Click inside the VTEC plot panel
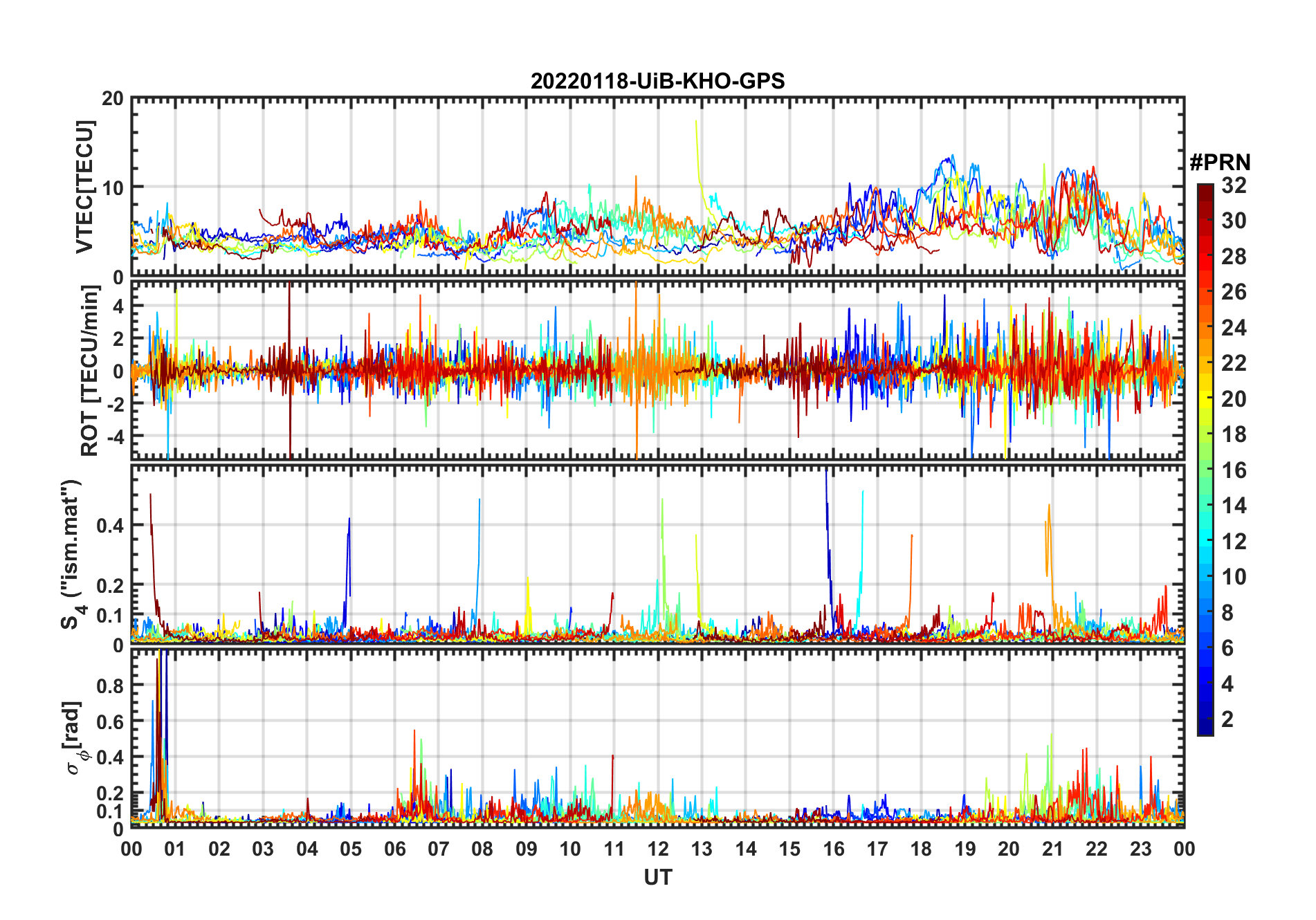The image size is (1316, 920). [x=658, y=187]
